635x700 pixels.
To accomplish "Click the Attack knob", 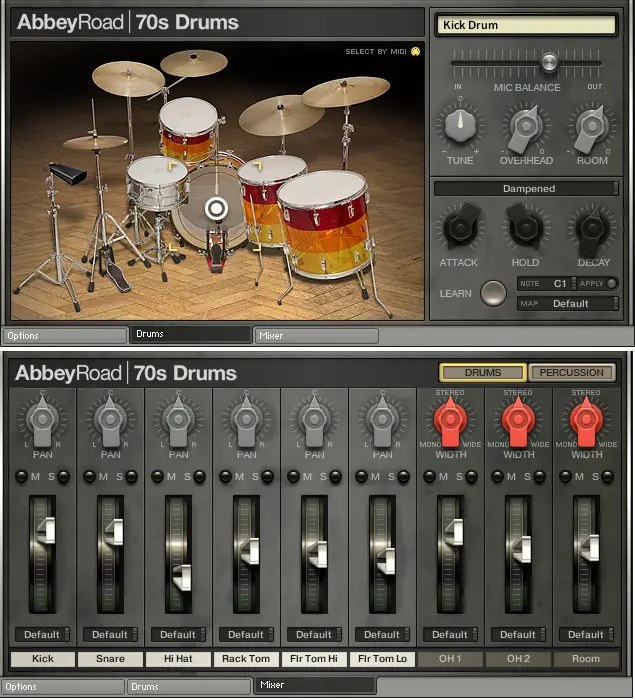I will pos(461,228).
